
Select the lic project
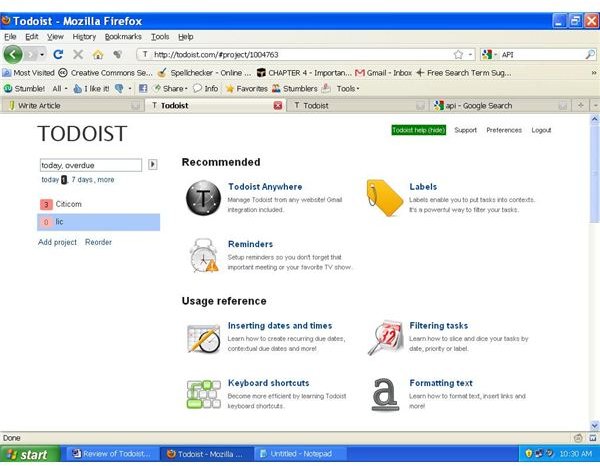pyautogui.click(x=99, y=222)
